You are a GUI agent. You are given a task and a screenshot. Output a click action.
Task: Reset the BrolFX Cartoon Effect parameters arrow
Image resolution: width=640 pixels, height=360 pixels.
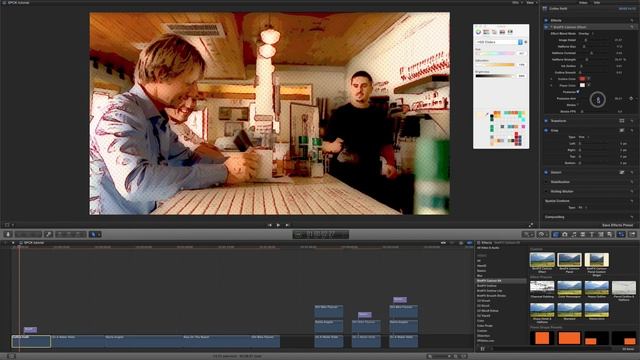[632, 27]
